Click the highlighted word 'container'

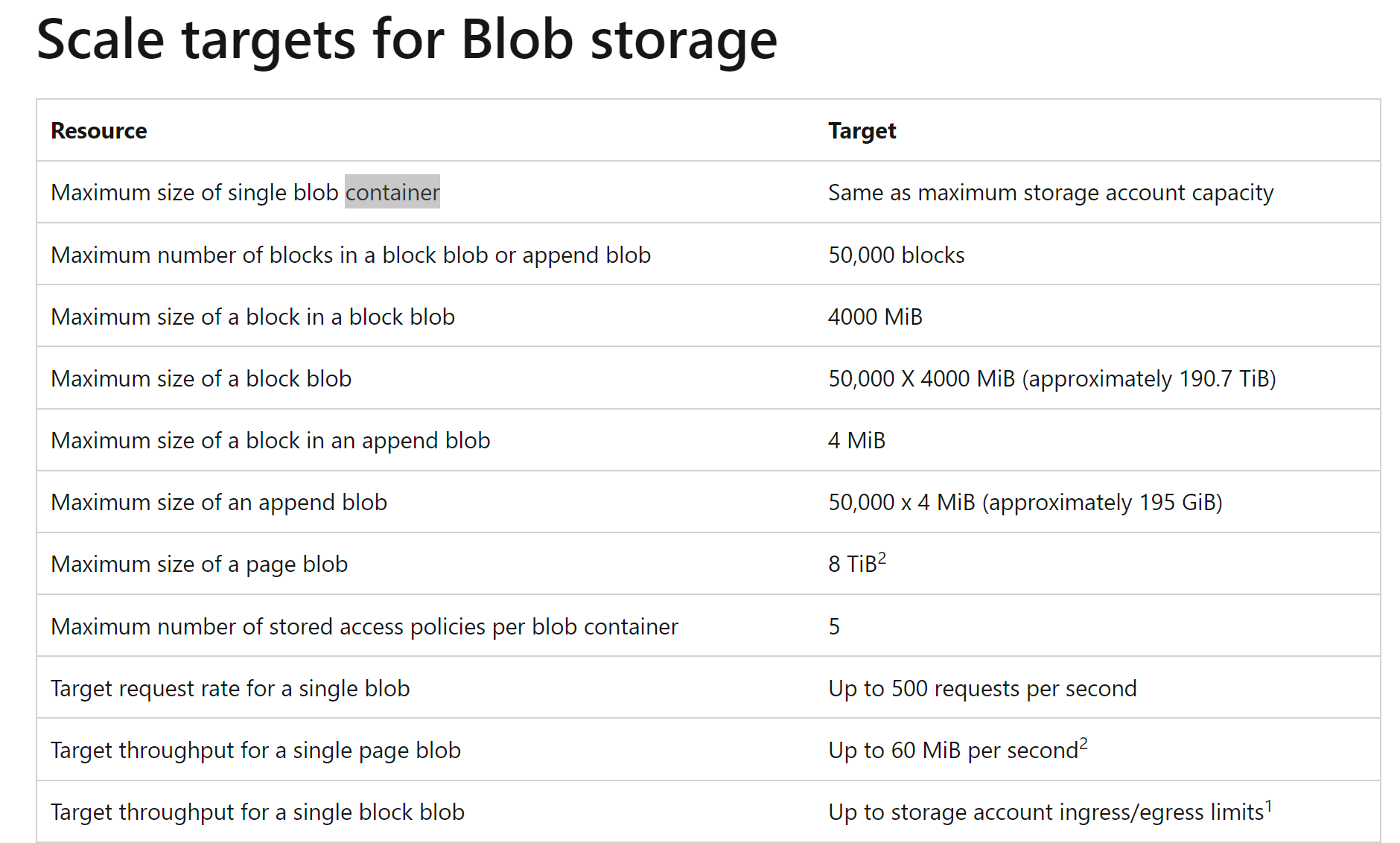point(392,192)
